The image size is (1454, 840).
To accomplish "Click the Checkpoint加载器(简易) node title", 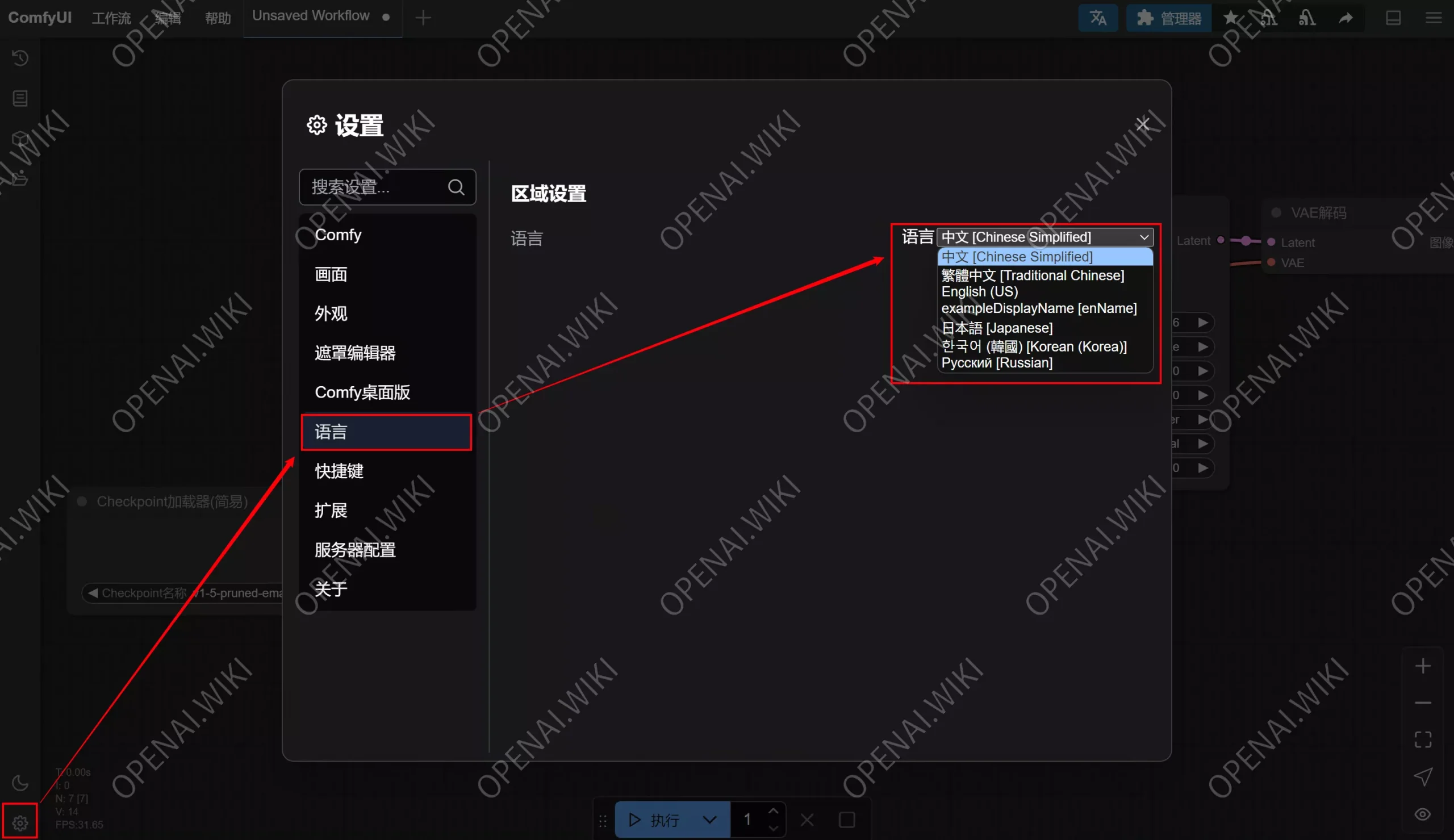I will [172, 502].
